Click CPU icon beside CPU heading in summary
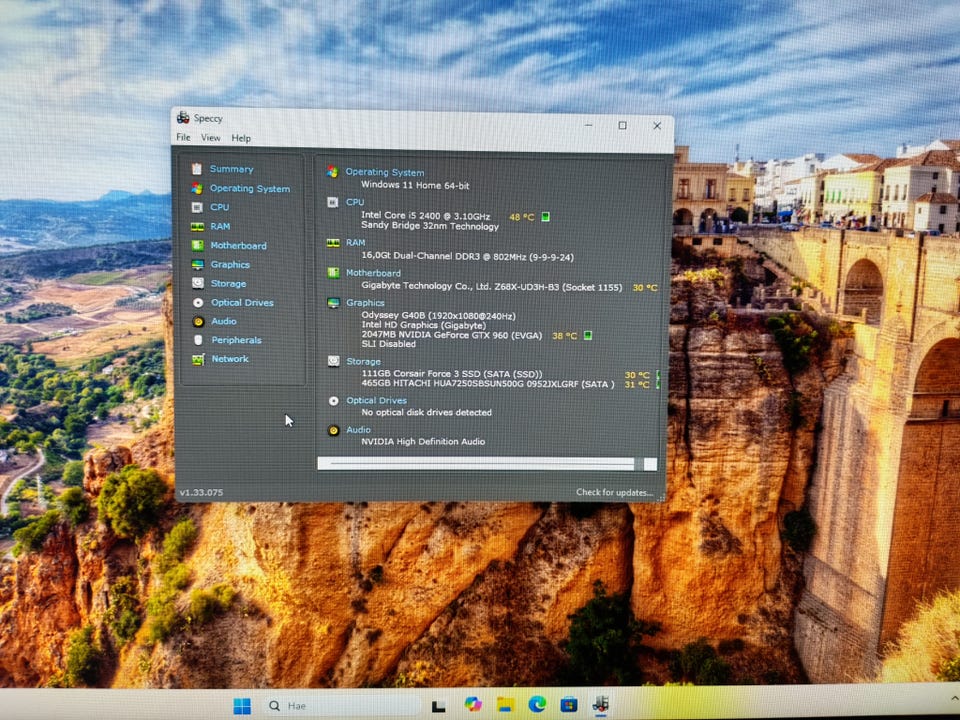 pos(332,202)
